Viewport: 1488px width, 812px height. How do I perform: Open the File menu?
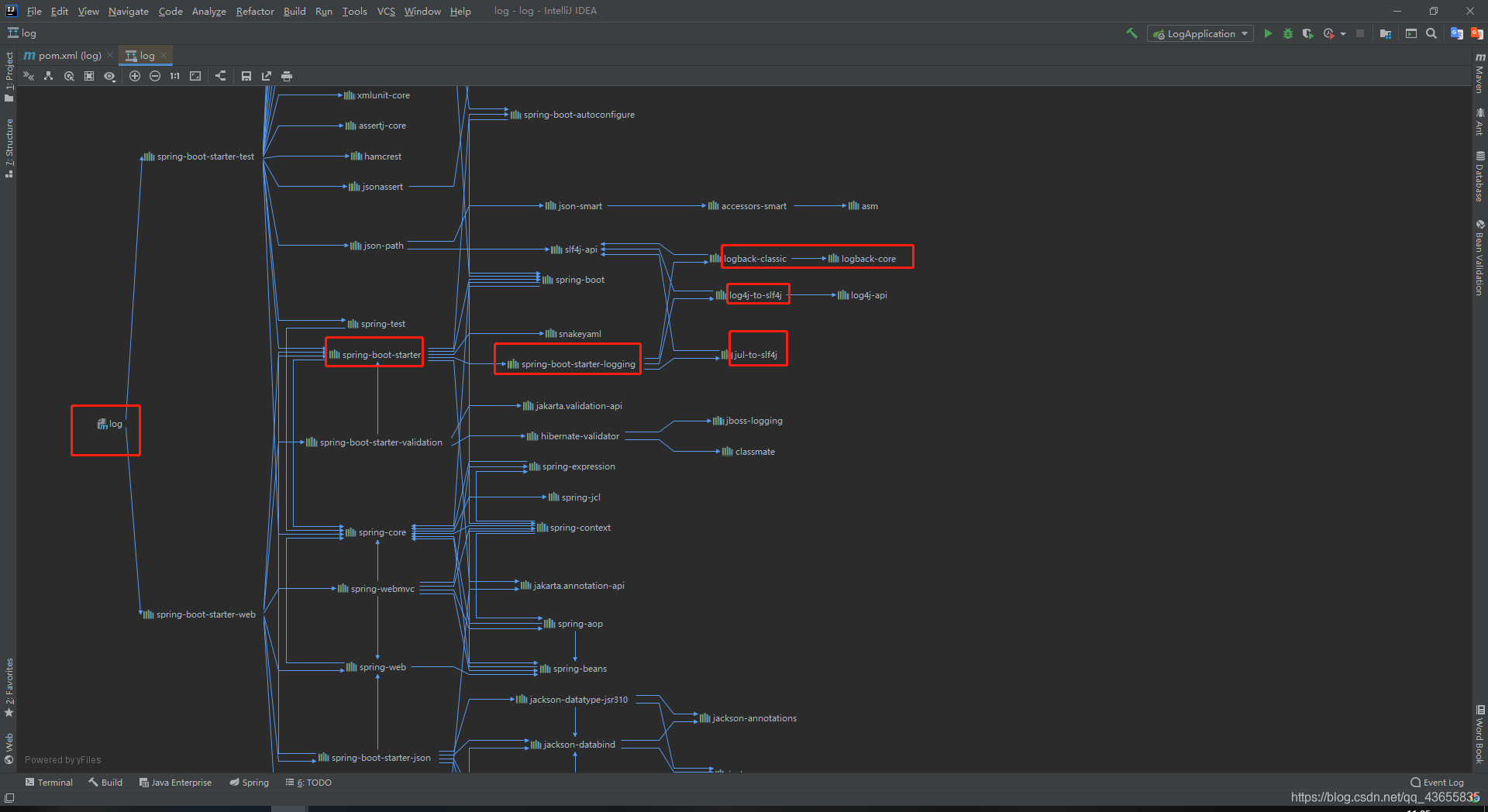[34, 11]
